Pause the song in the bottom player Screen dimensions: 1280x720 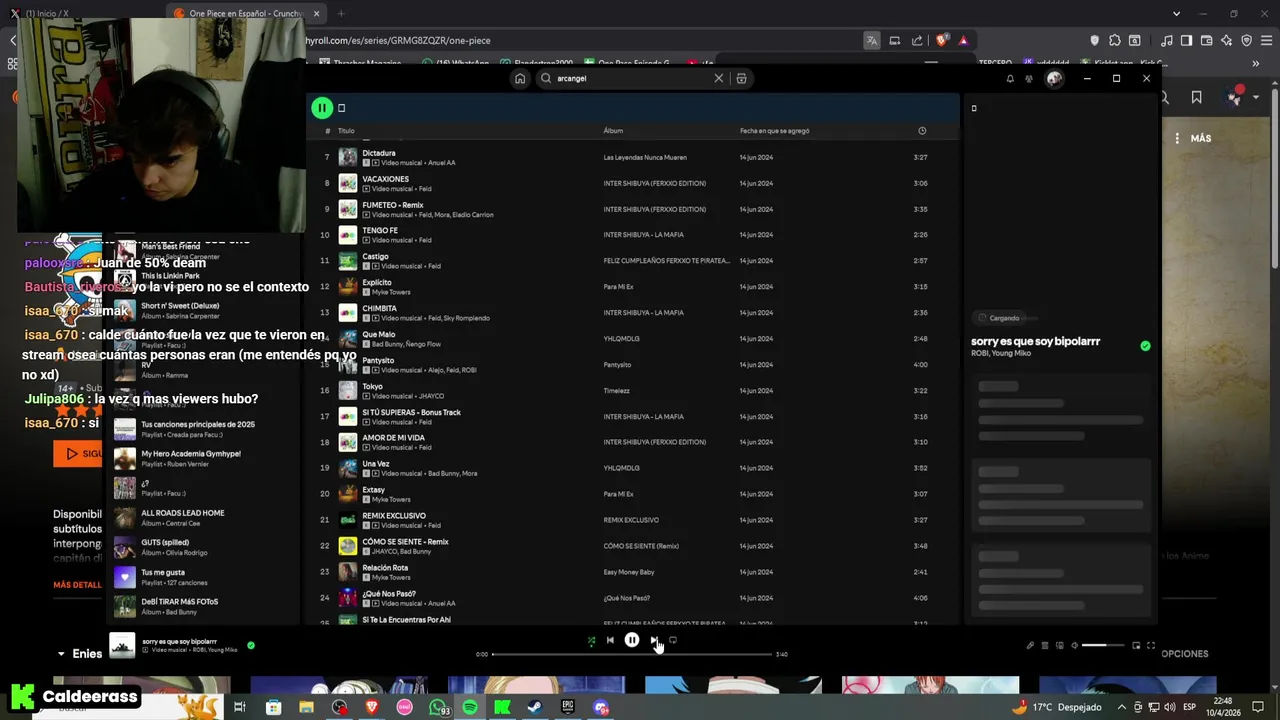[x=632, y=640]
